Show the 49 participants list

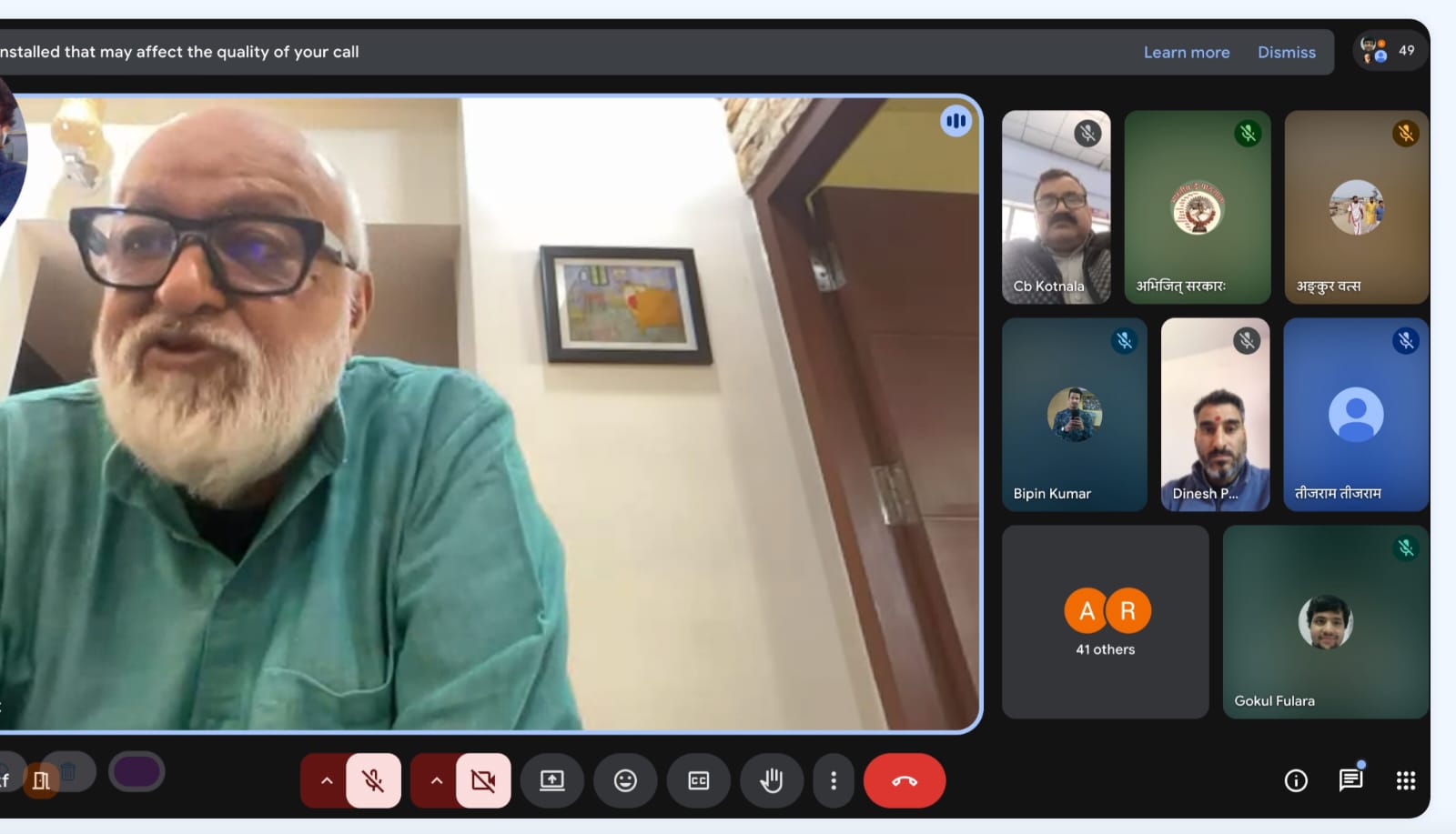pos(1389,51)
